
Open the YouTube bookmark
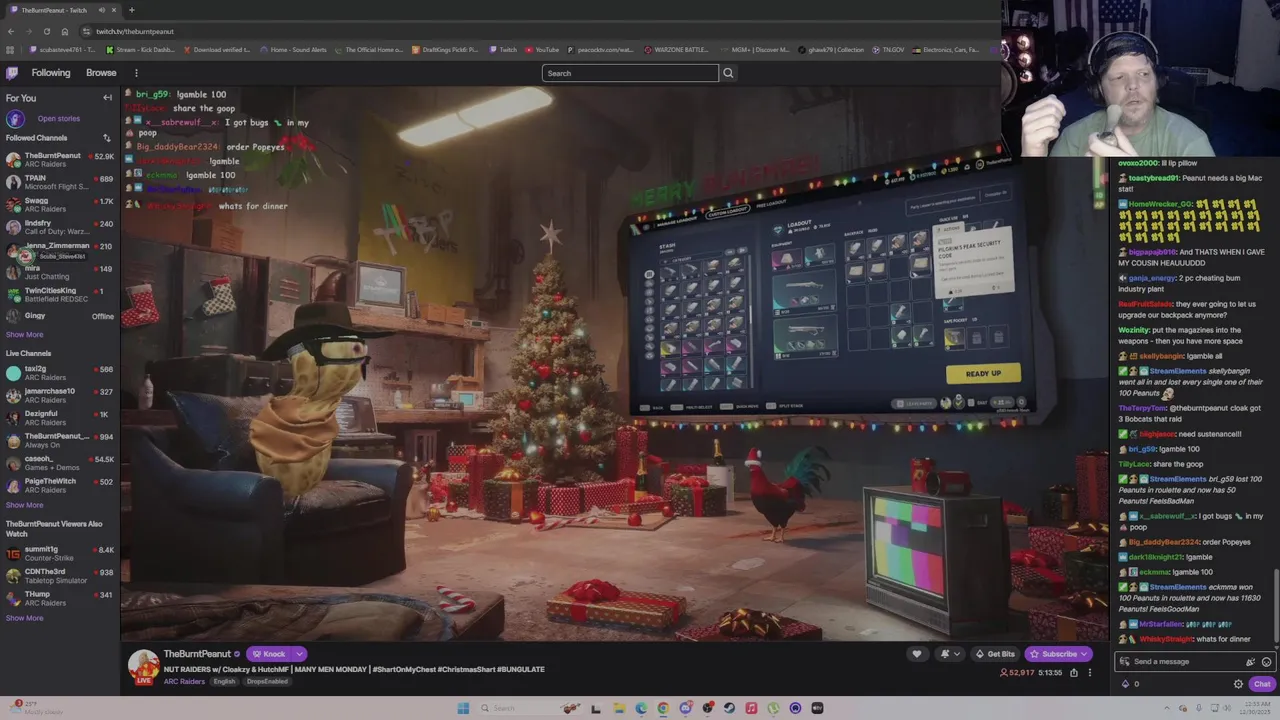pyautogui.click(x=541, y=50)
